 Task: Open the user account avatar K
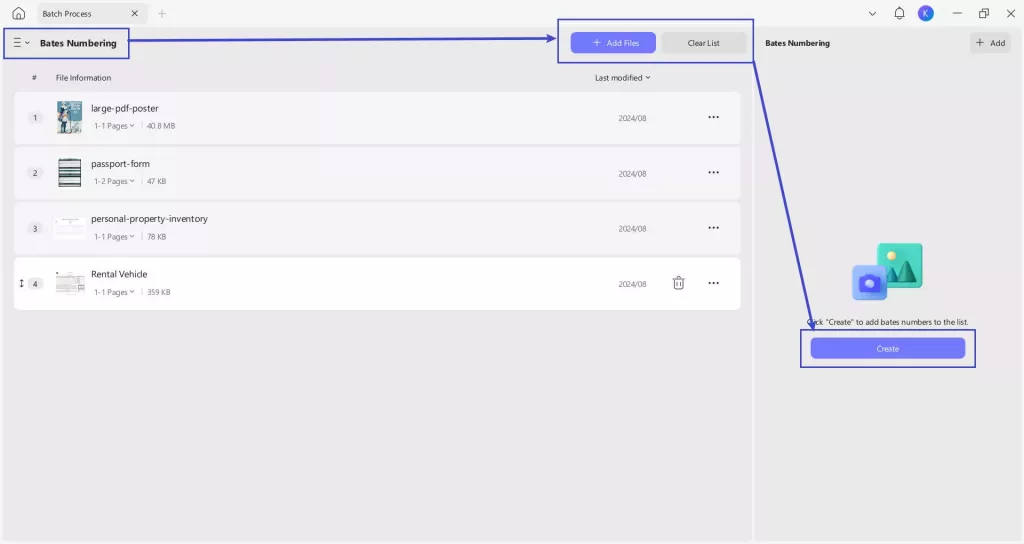[x=925, y=13]
